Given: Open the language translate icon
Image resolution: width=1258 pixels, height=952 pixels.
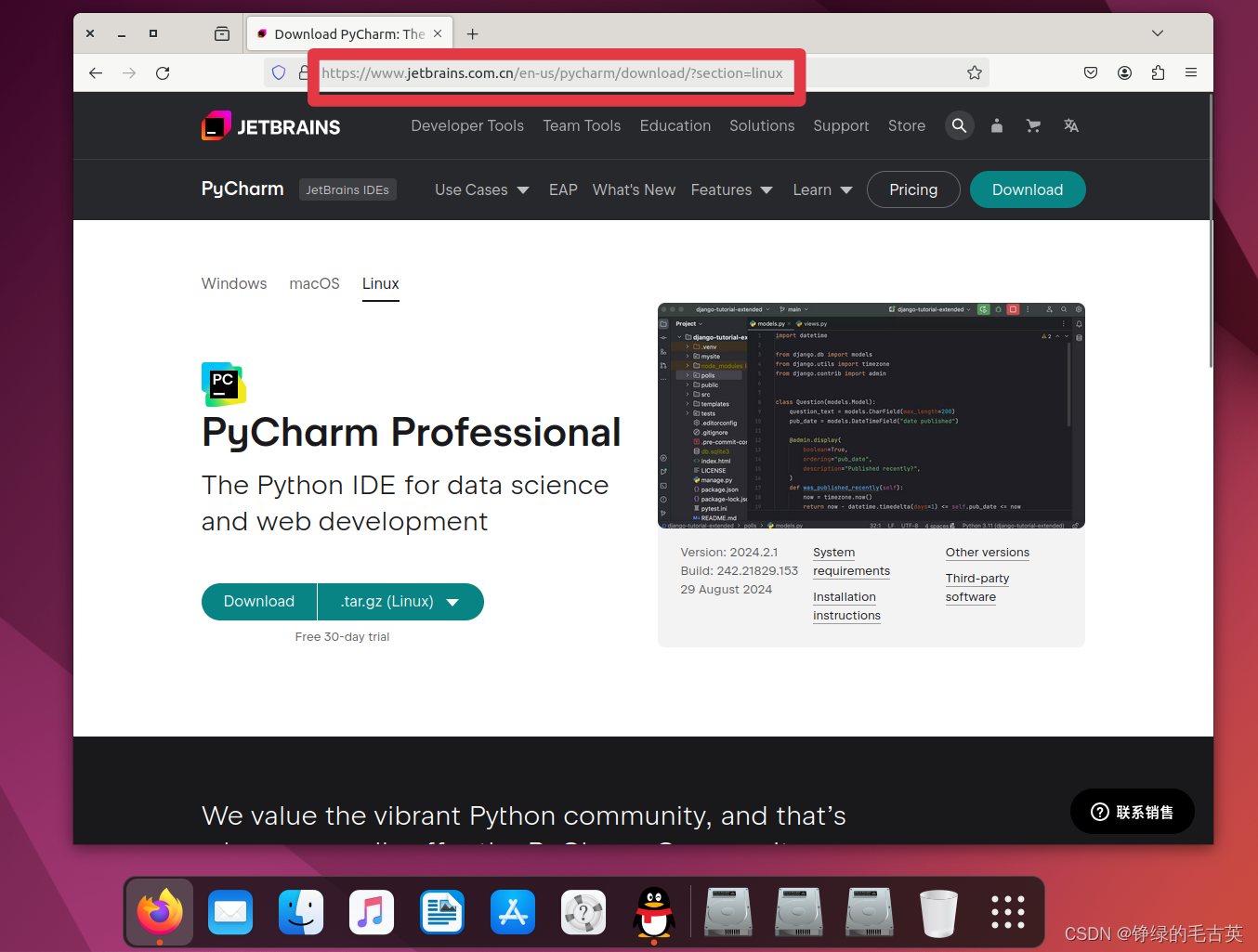Looking at the screenshot, I should coord(1071,125).
